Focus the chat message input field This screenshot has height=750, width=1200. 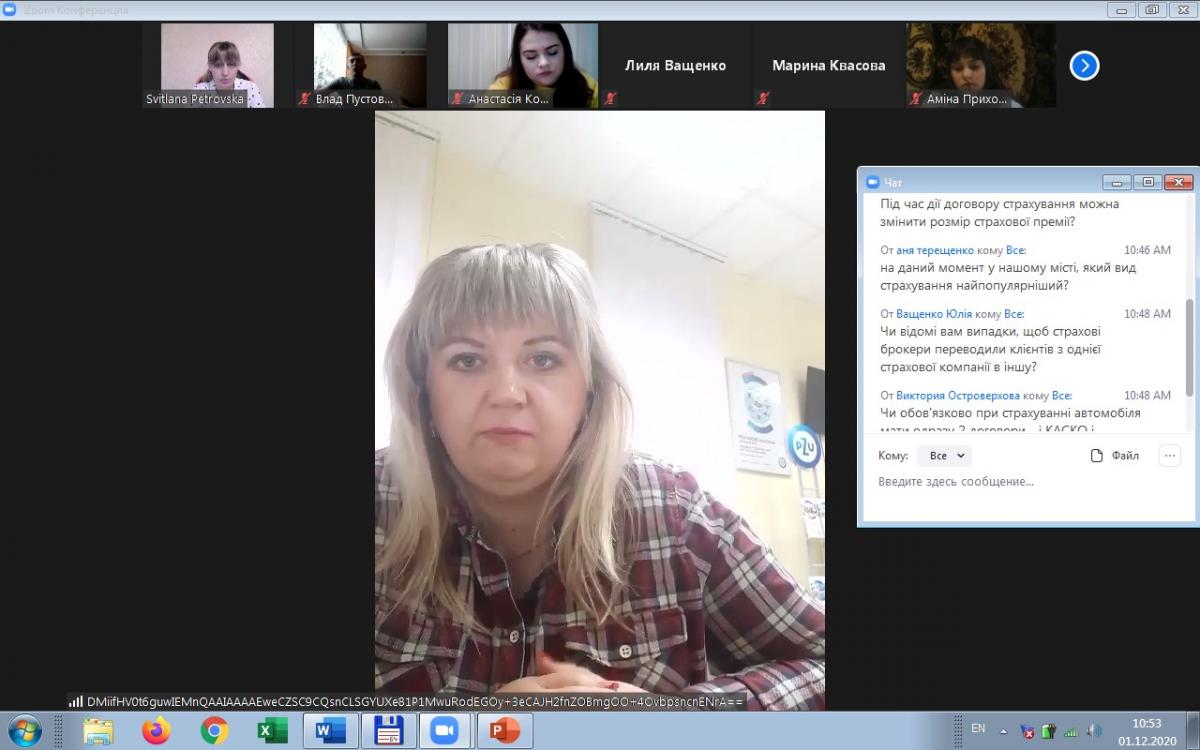[1027, 481]
